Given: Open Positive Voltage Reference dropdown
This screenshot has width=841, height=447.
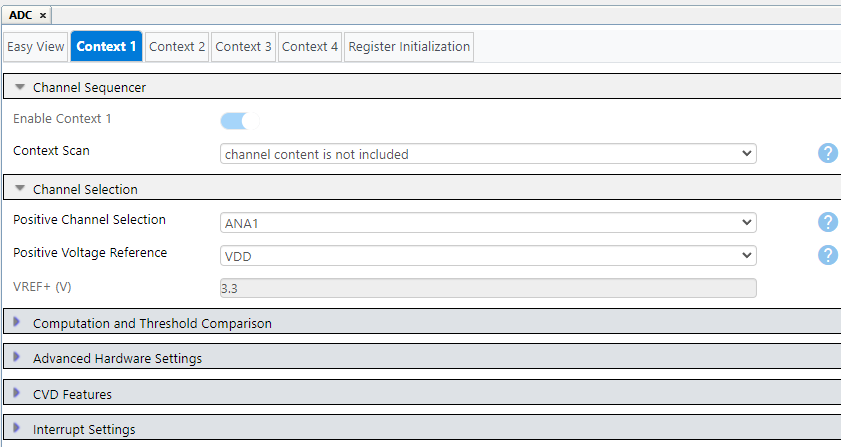Looking at the screenshot, I should pyautogui.click(x=488, y=256).
